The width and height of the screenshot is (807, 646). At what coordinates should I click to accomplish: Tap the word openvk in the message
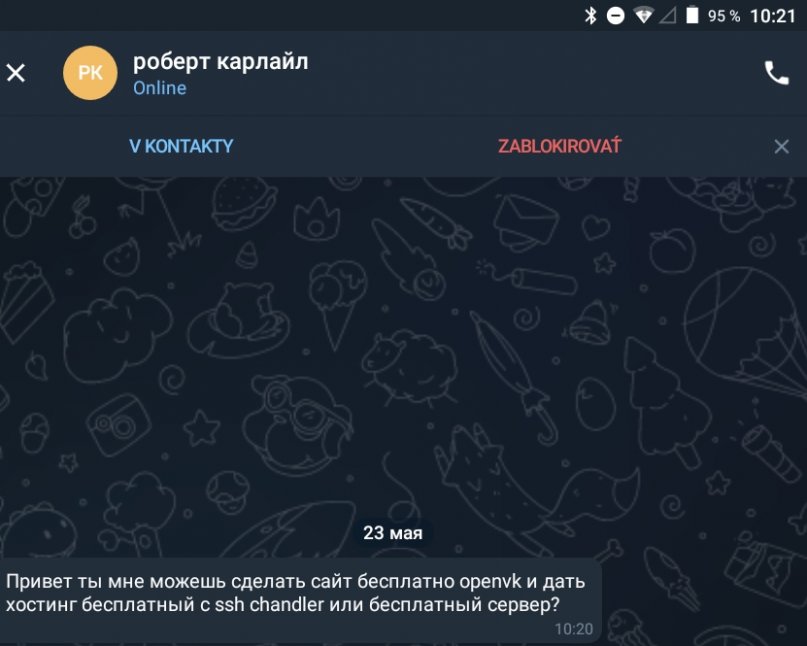(x=490, y=582)
